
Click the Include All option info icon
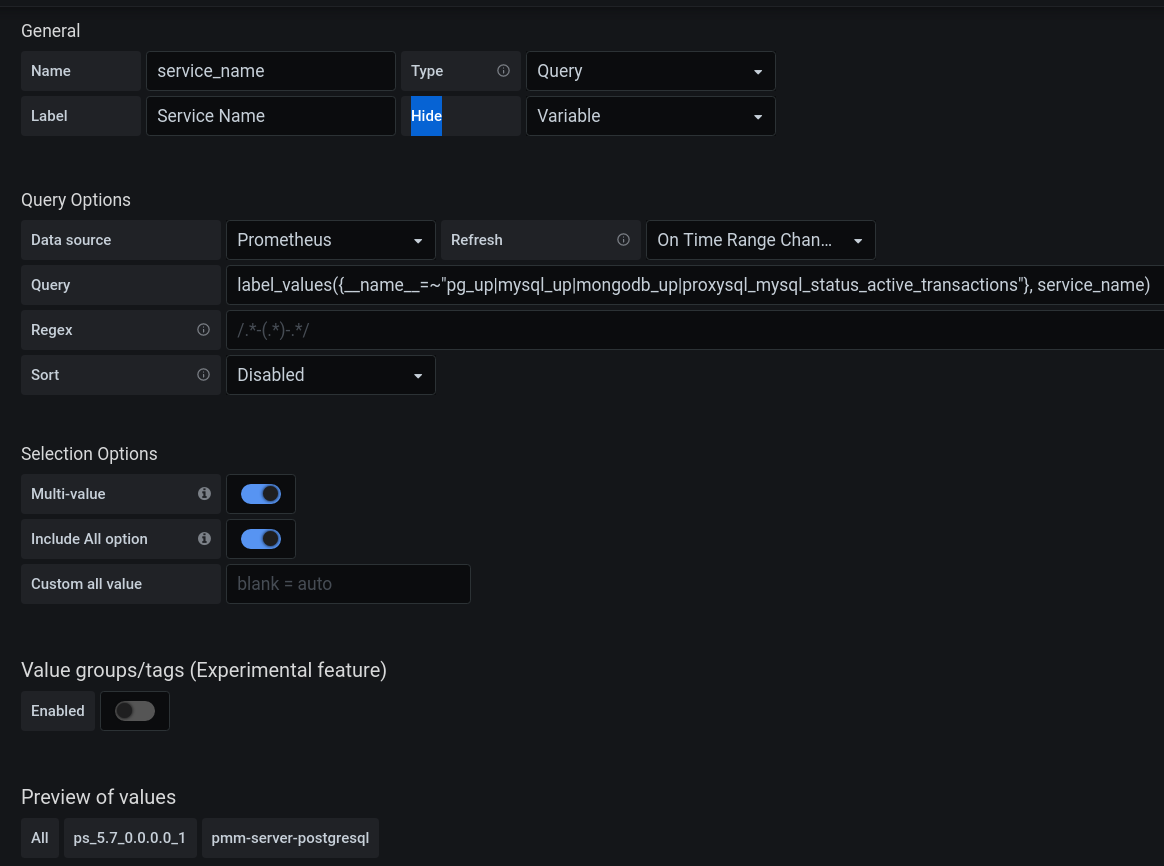[204, 539]
